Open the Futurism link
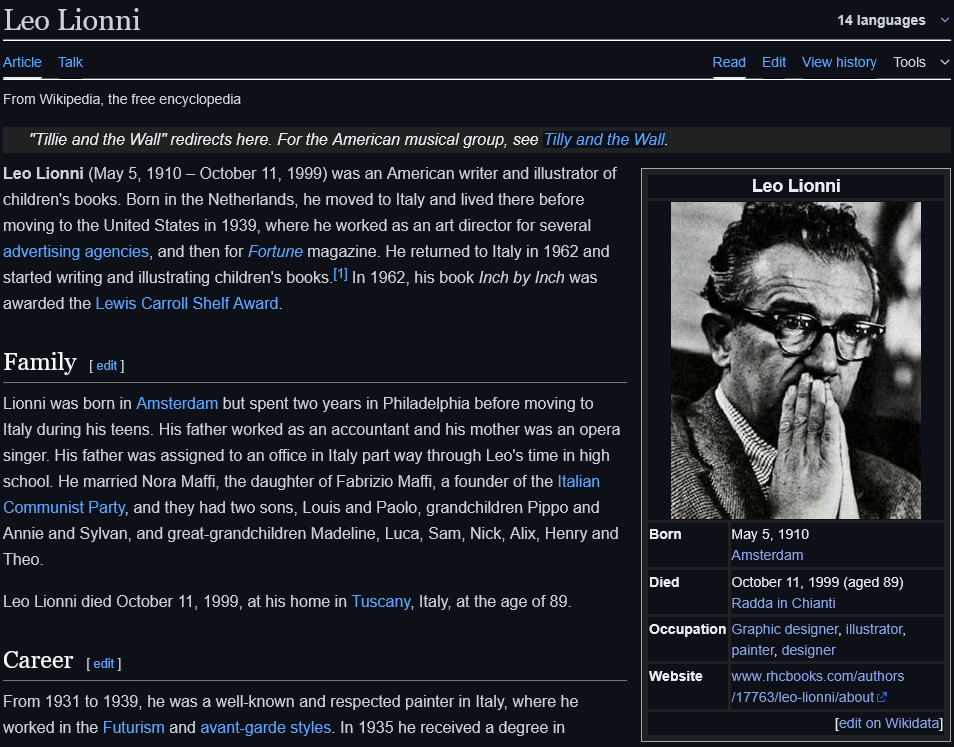The height and width of the screenshot is (747, 954). pos(134,727)
